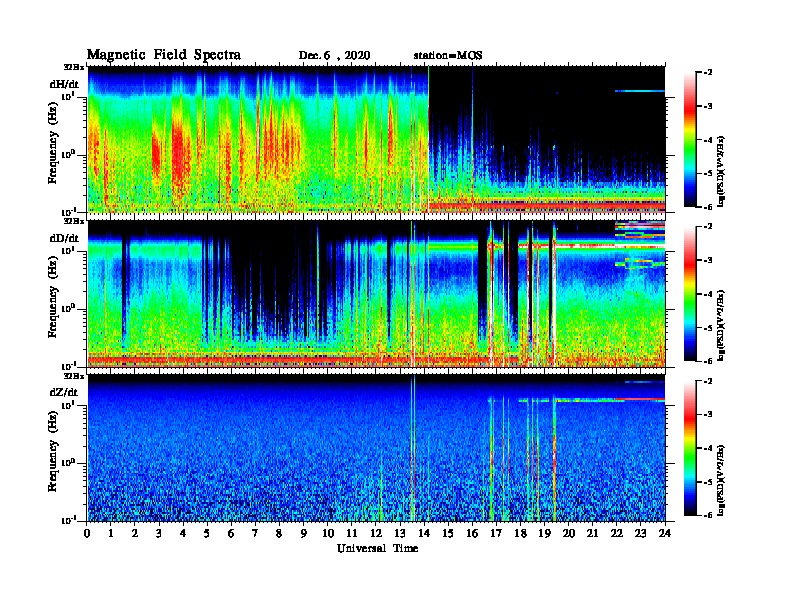Click the -2 value on dH/dt color scale

coord(708,73)
